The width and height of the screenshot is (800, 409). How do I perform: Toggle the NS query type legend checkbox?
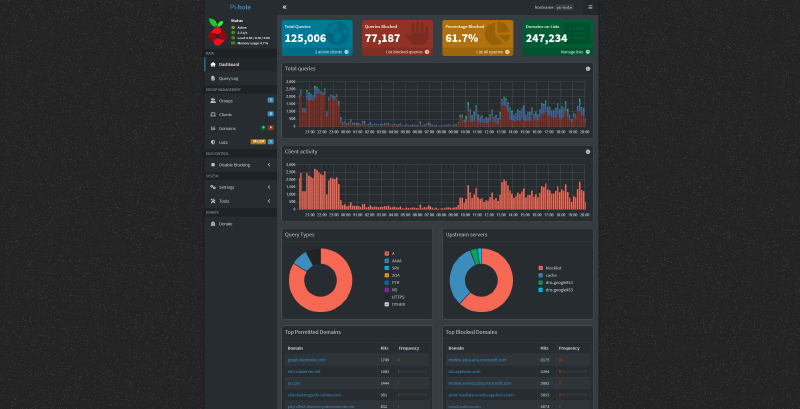coord(387,290)
